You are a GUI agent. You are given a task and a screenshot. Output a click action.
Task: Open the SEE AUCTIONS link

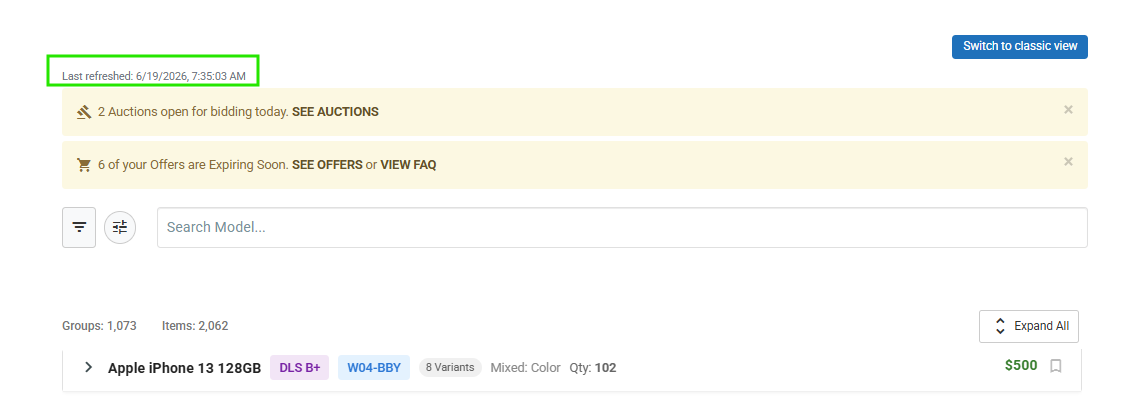tap(335, 112)
